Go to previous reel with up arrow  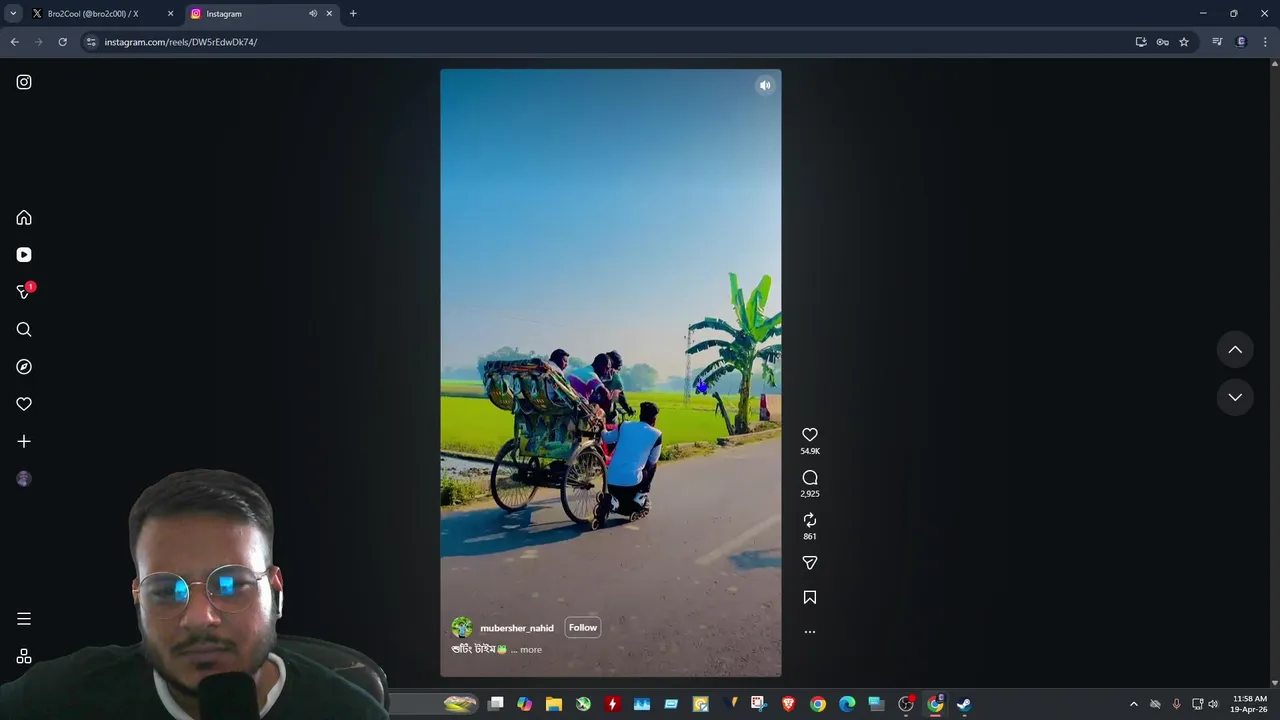pyautogui.click(x=1235, y=350)
